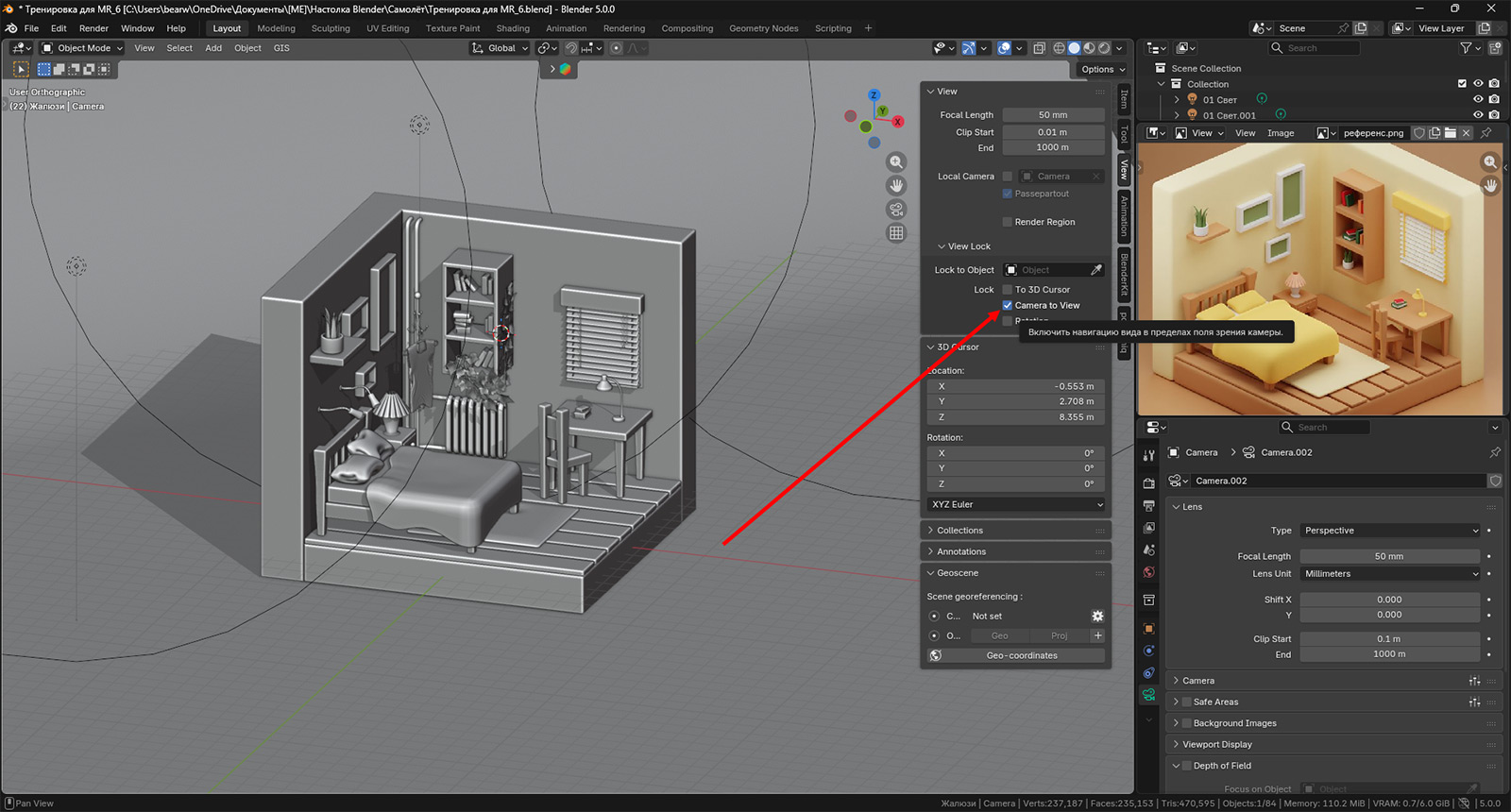Click the Options button in viewport header
1511x812 pixels.
(x=1102, y=69)
